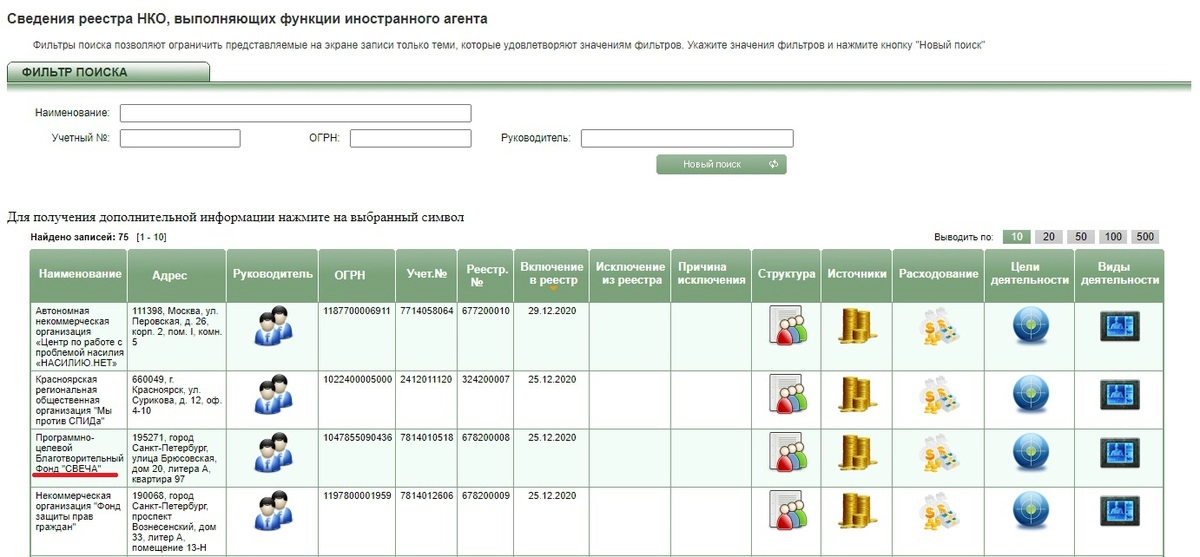Select the 50 records per page option
The height and width of the screenshot is (557, 1200).
[x=1080, y=237]
